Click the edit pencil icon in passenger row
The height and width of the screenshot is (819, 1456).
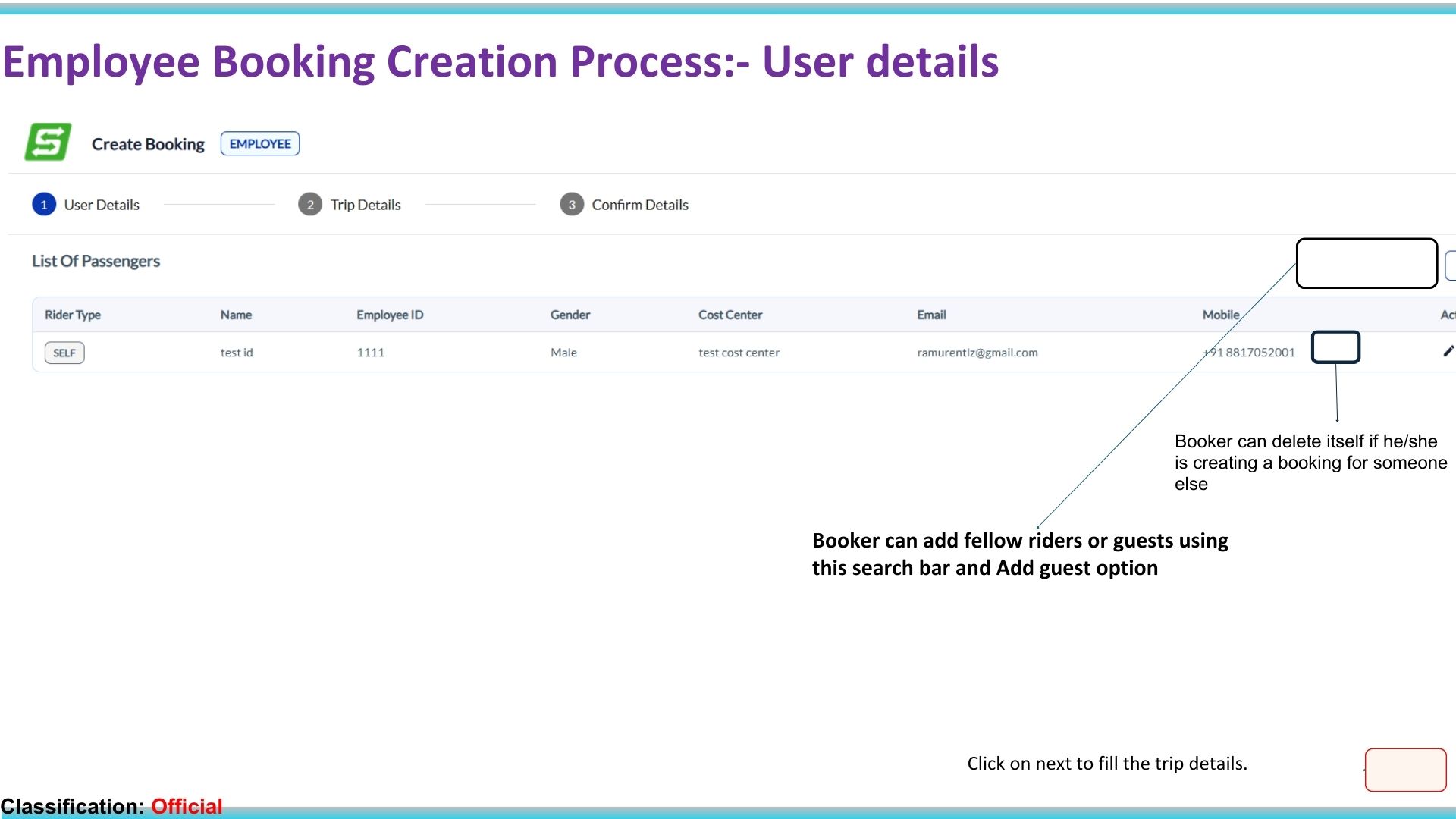point(1448,351)
